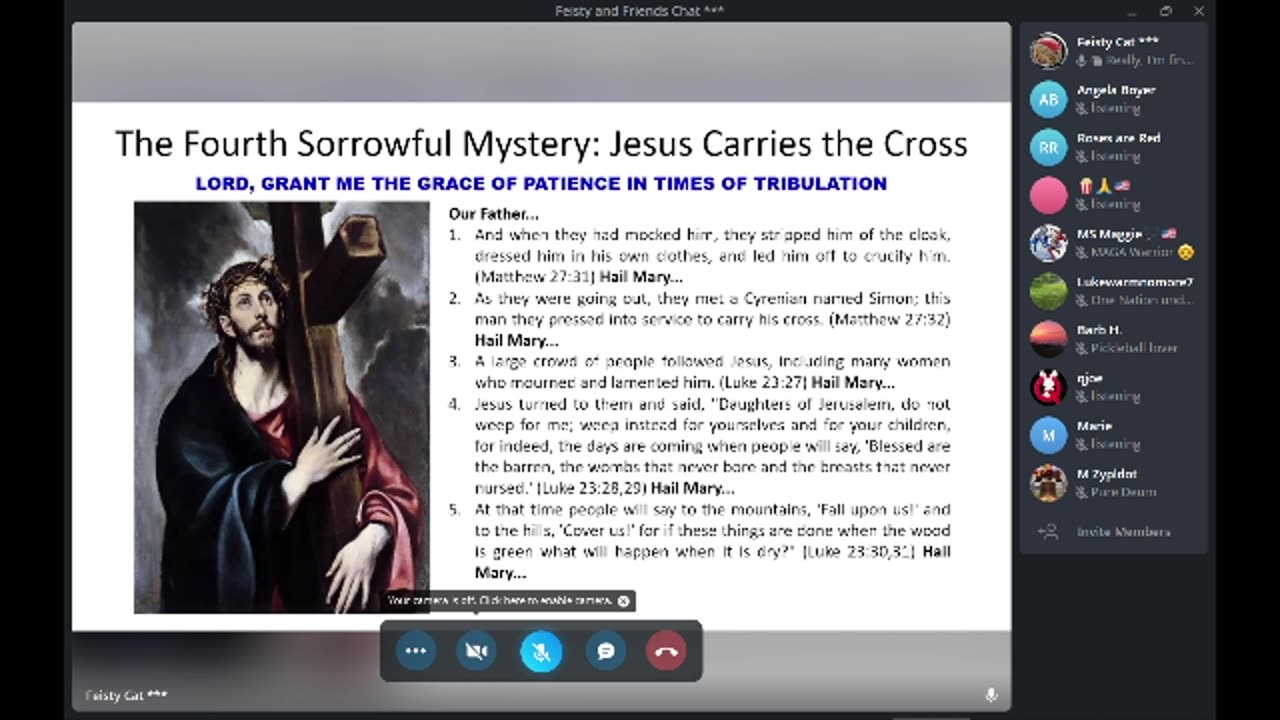The image size is (1280, 720).
Task: Click the 'Your camera is off' notice
Action: click(x=499, y=601)
